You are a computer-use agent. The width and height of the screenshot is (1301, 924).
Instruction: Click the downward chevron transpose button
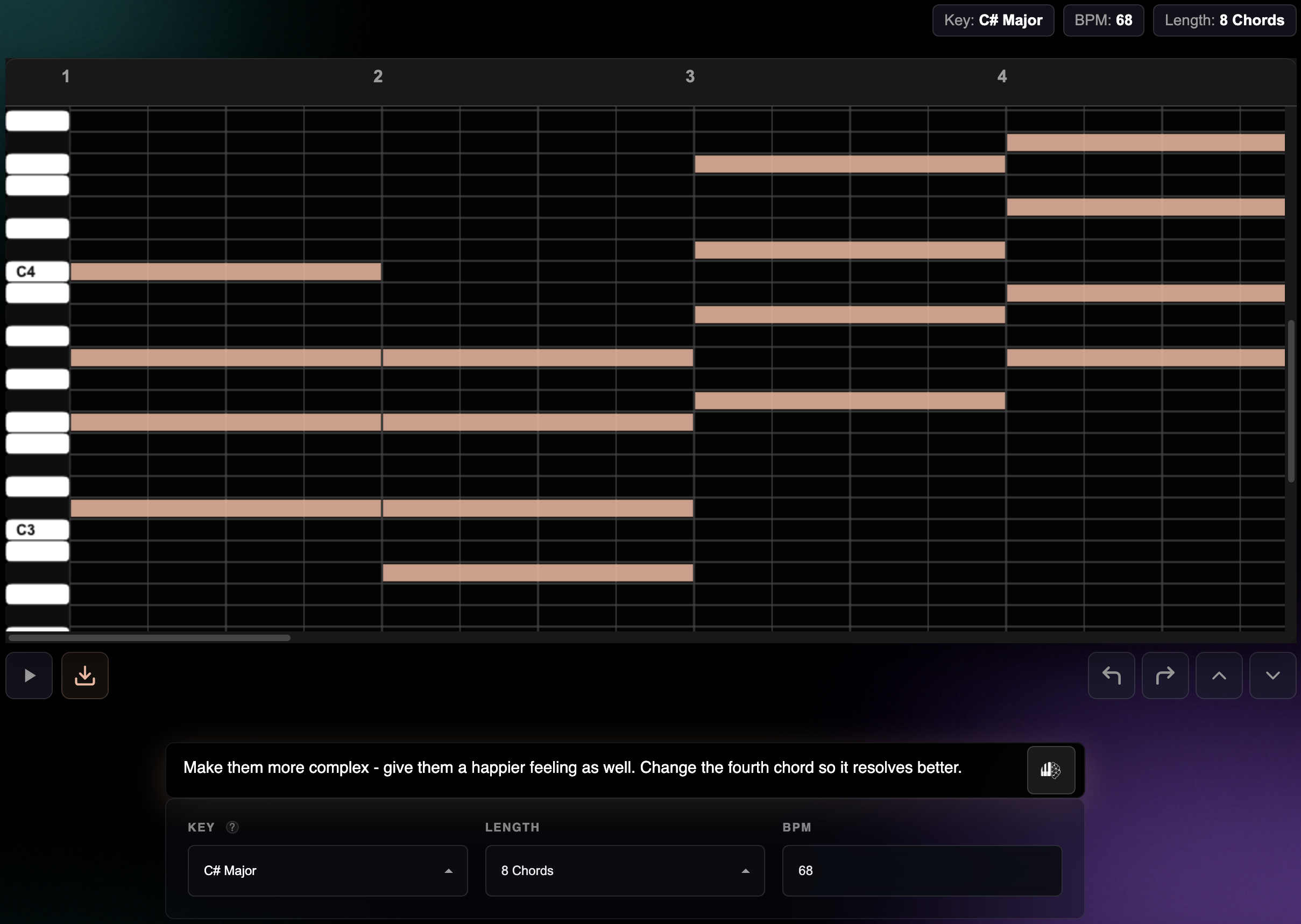(x=1272, y=676)
